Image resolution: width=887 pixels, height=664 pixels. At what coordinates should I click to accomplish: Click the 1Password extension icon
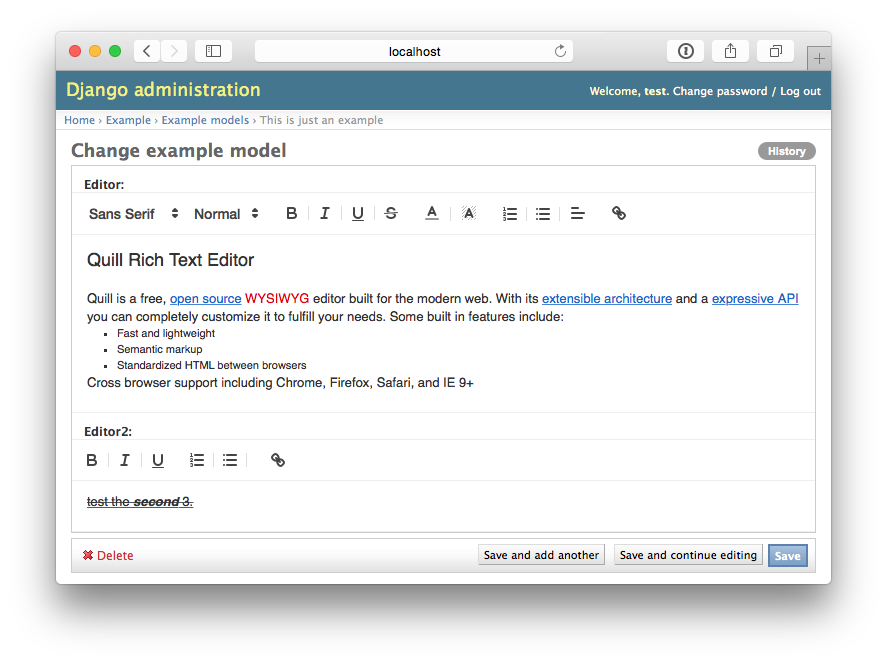coord(686,51)
